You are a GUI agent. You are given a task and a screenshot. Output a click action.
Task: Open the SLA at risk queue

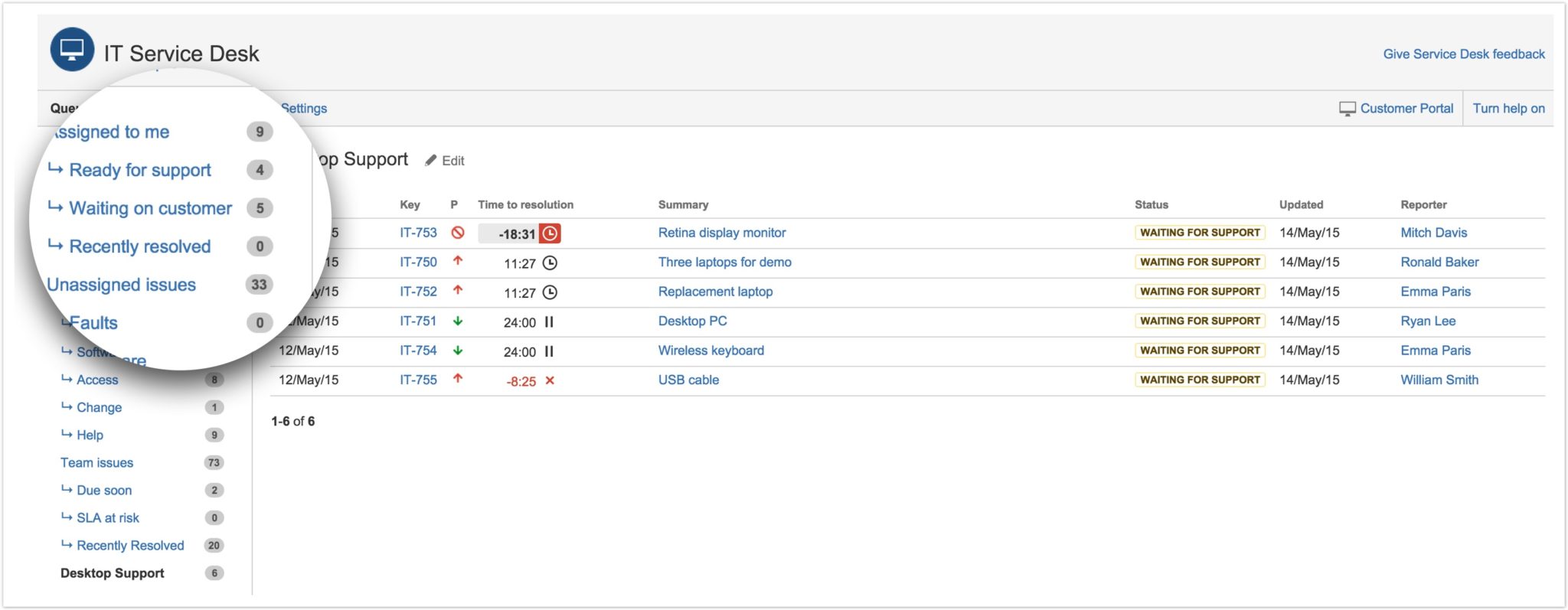pyautogui.click(x=108, y=517)
